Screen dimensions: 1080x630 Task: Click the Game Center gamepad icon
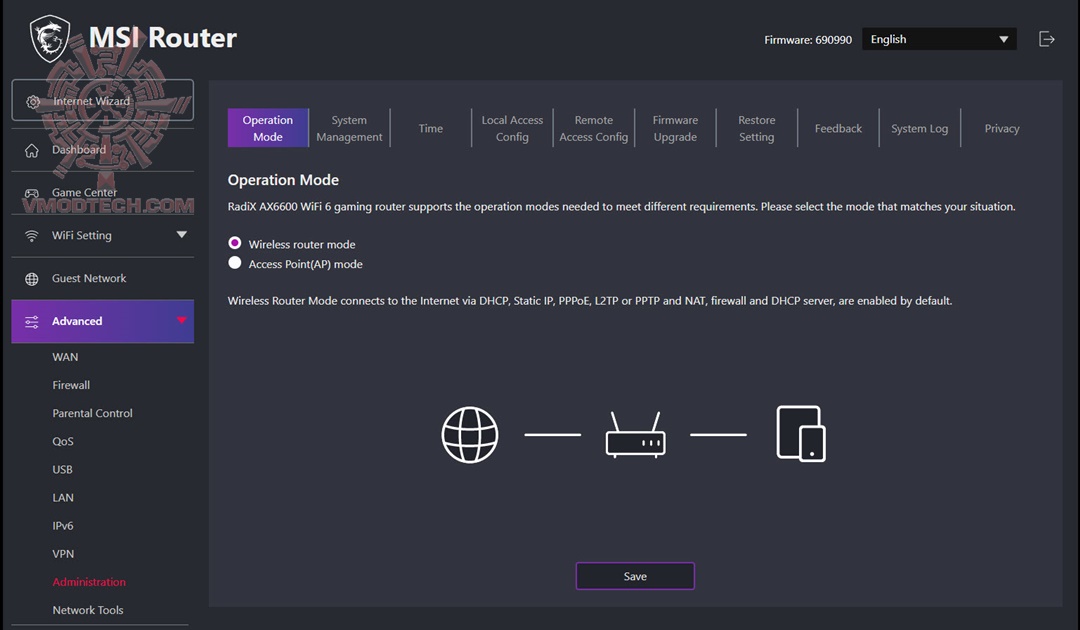pos(32,193)
